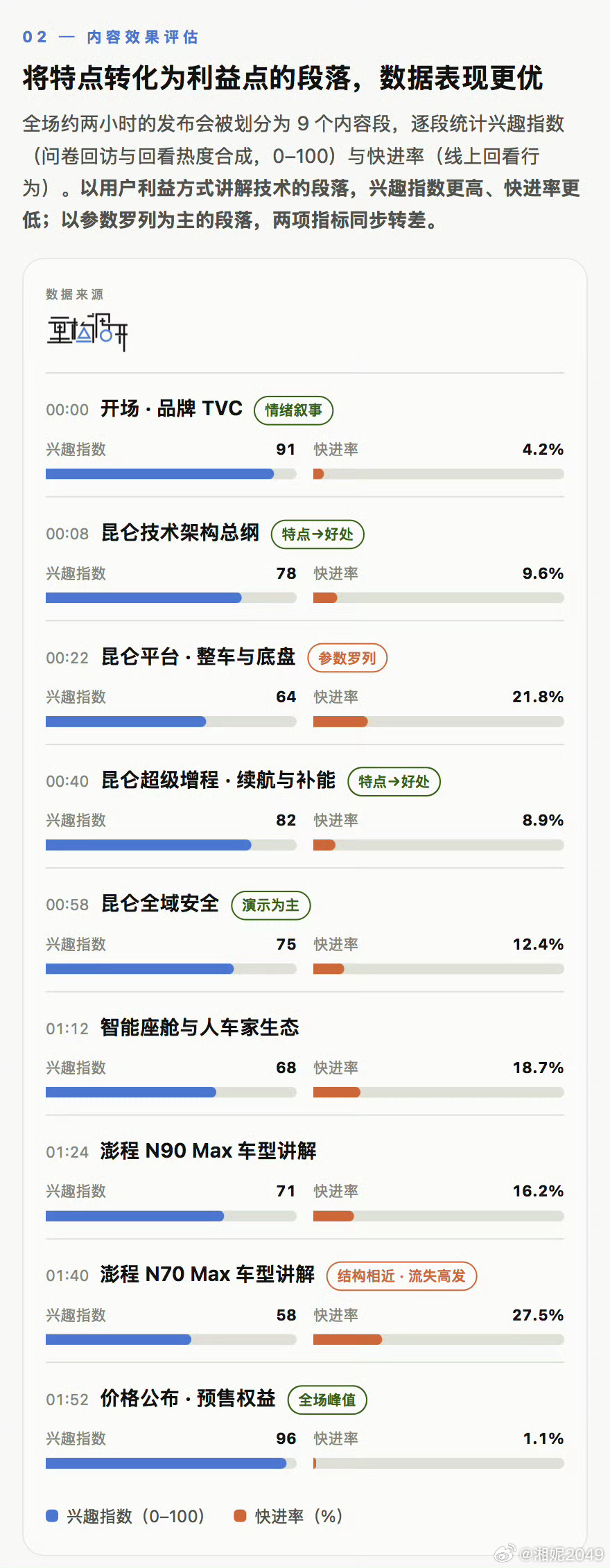Click the 结构相近 · 流失高发 tag
This screenshot has width=610, height=1568.
[x=401, y=1275]
